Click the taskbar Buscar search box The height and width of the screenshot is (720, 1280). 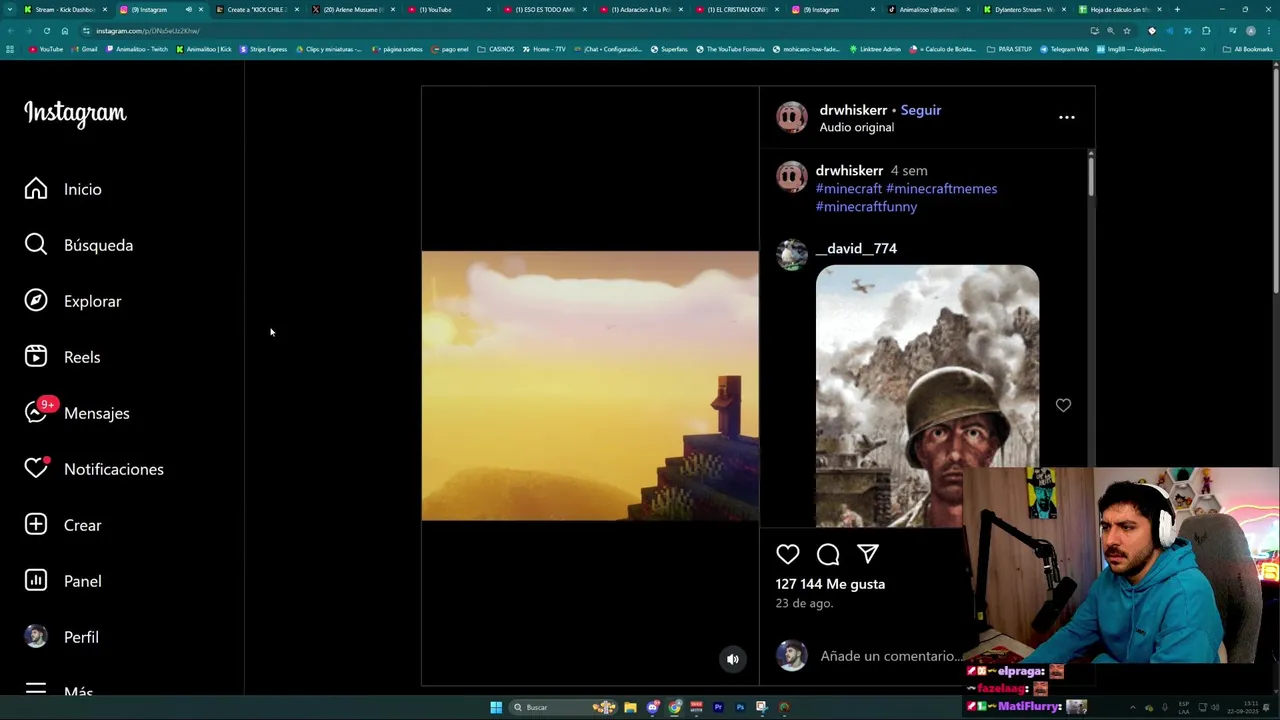[x=565, y=708]
